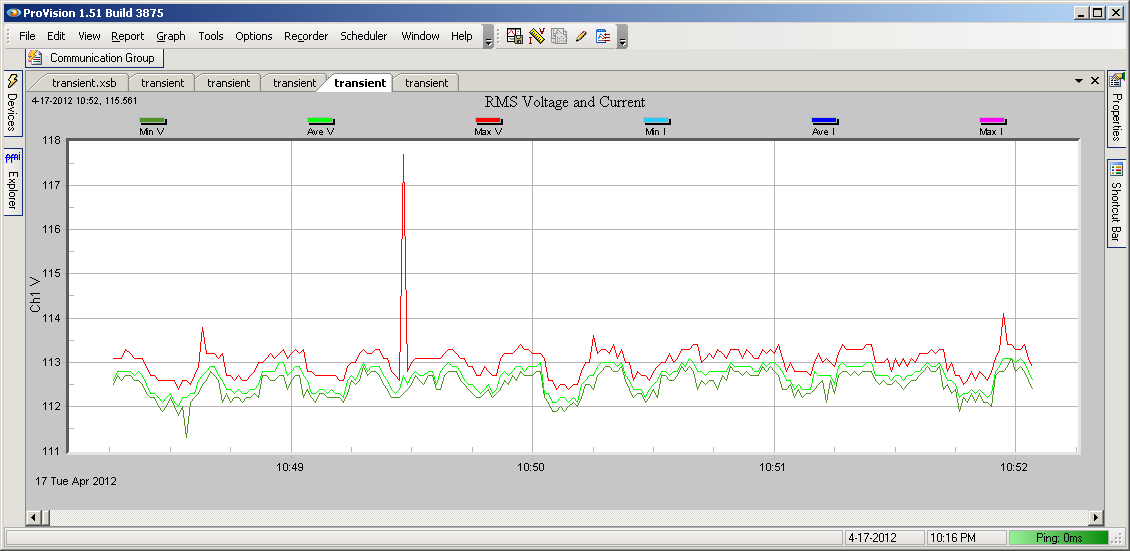The height and width of the screenshot is (551, 1130).
Task: Open the Report menu
Action: coord(128,36)
